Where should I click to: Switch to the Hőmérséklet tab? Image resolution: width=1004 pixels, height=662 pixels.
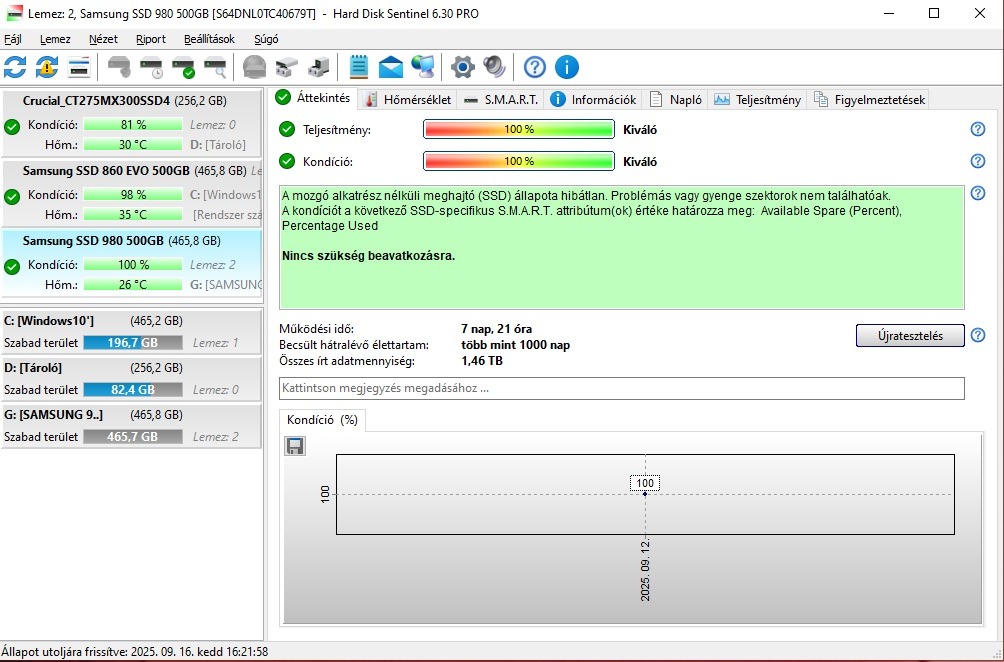pyautogui.click(x=407, y=99)
